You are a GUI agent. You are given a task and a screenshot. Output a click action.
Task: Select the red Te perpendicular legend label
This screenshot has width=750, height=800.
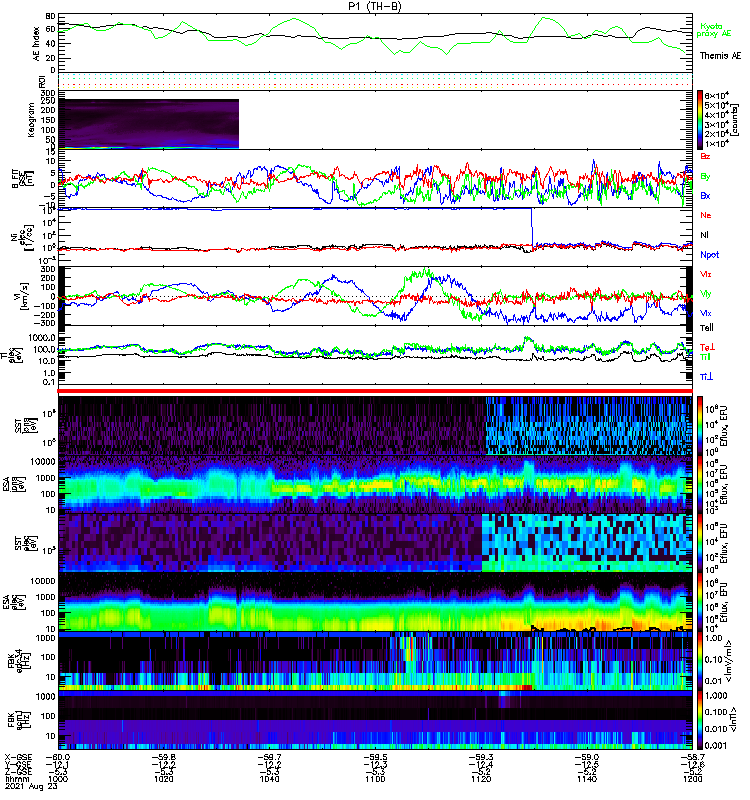pos(707,347)
